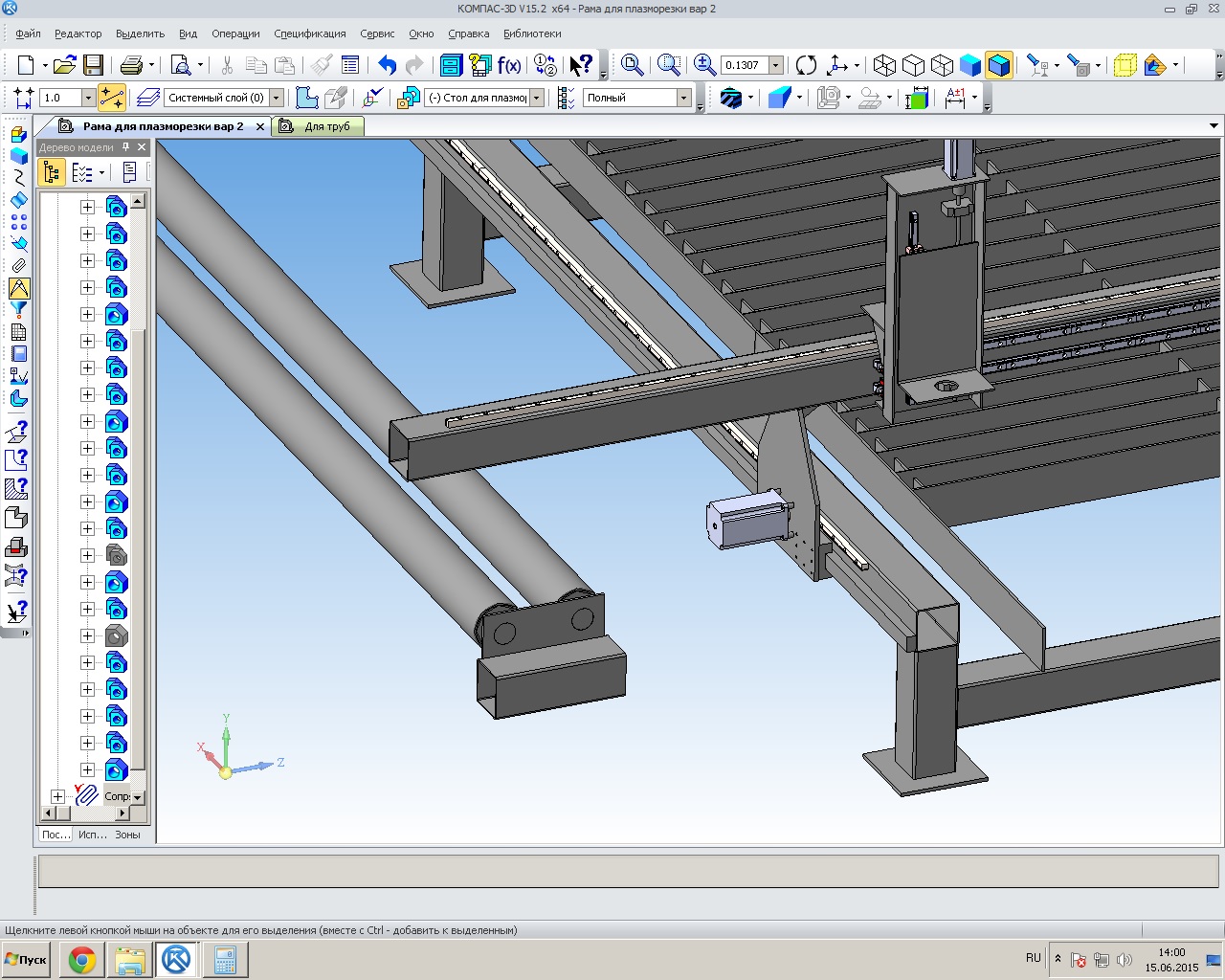Open Google Chrome from the taskbar

point(82,959)
